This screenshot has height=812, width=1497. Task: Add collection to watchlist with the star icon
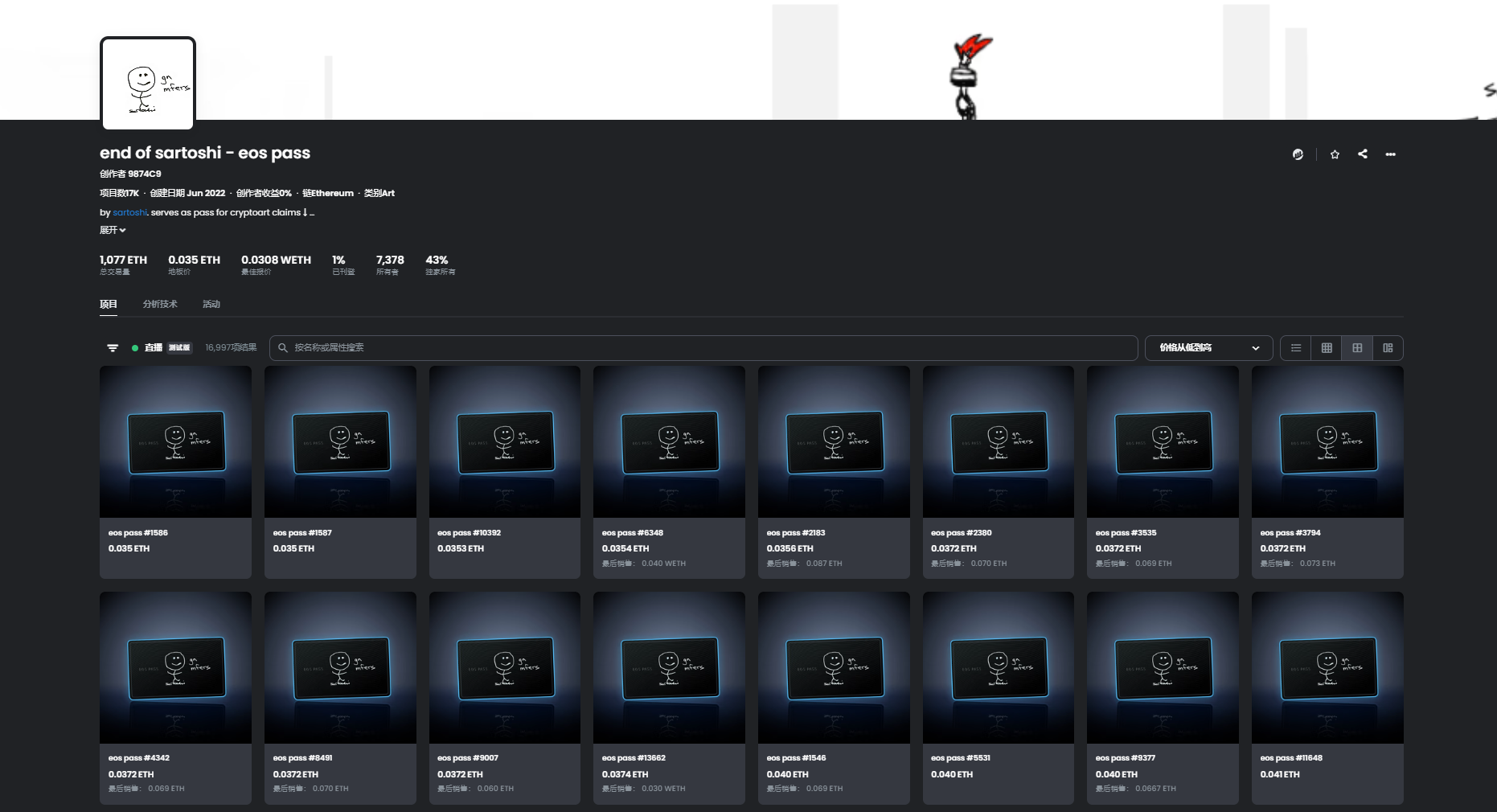1335,154
